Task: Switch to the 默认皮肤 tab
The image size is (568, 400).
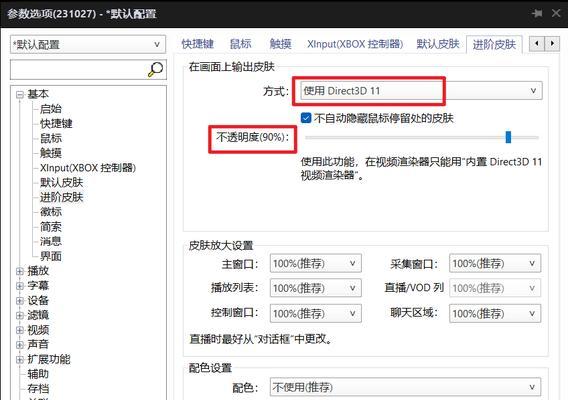Action: tap(438, 44)
